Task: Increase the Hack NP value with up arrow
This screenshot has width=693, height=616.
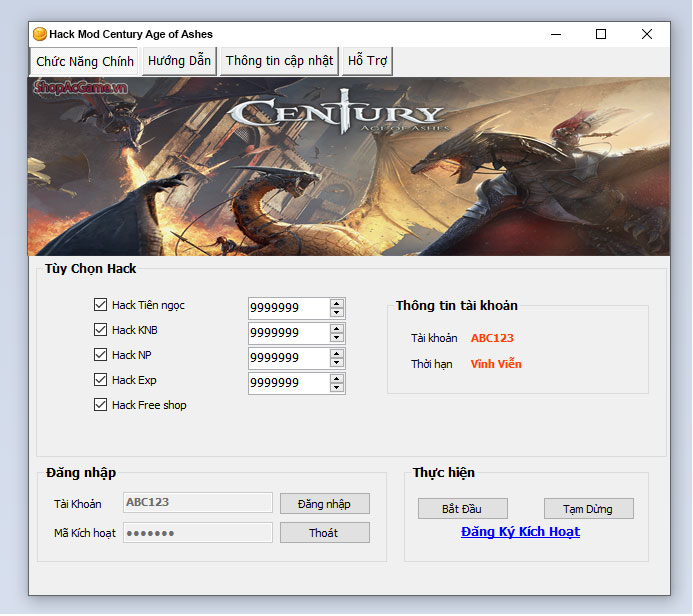Action: [337, 354]
